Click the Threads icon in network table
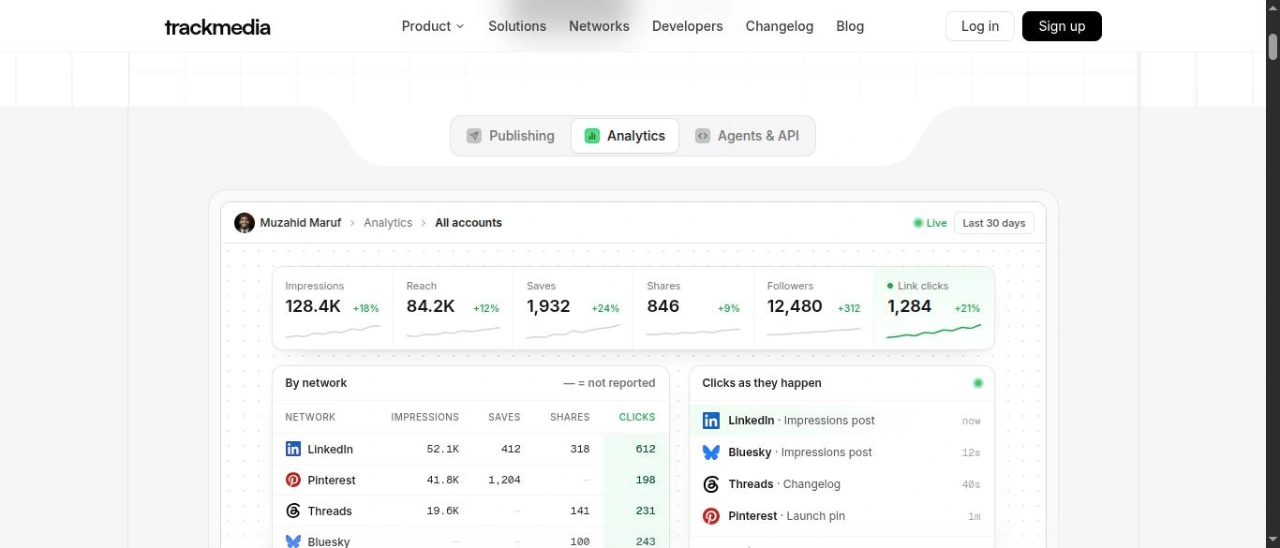Viewport: 1280px width, 548px height. click(293, 511)
